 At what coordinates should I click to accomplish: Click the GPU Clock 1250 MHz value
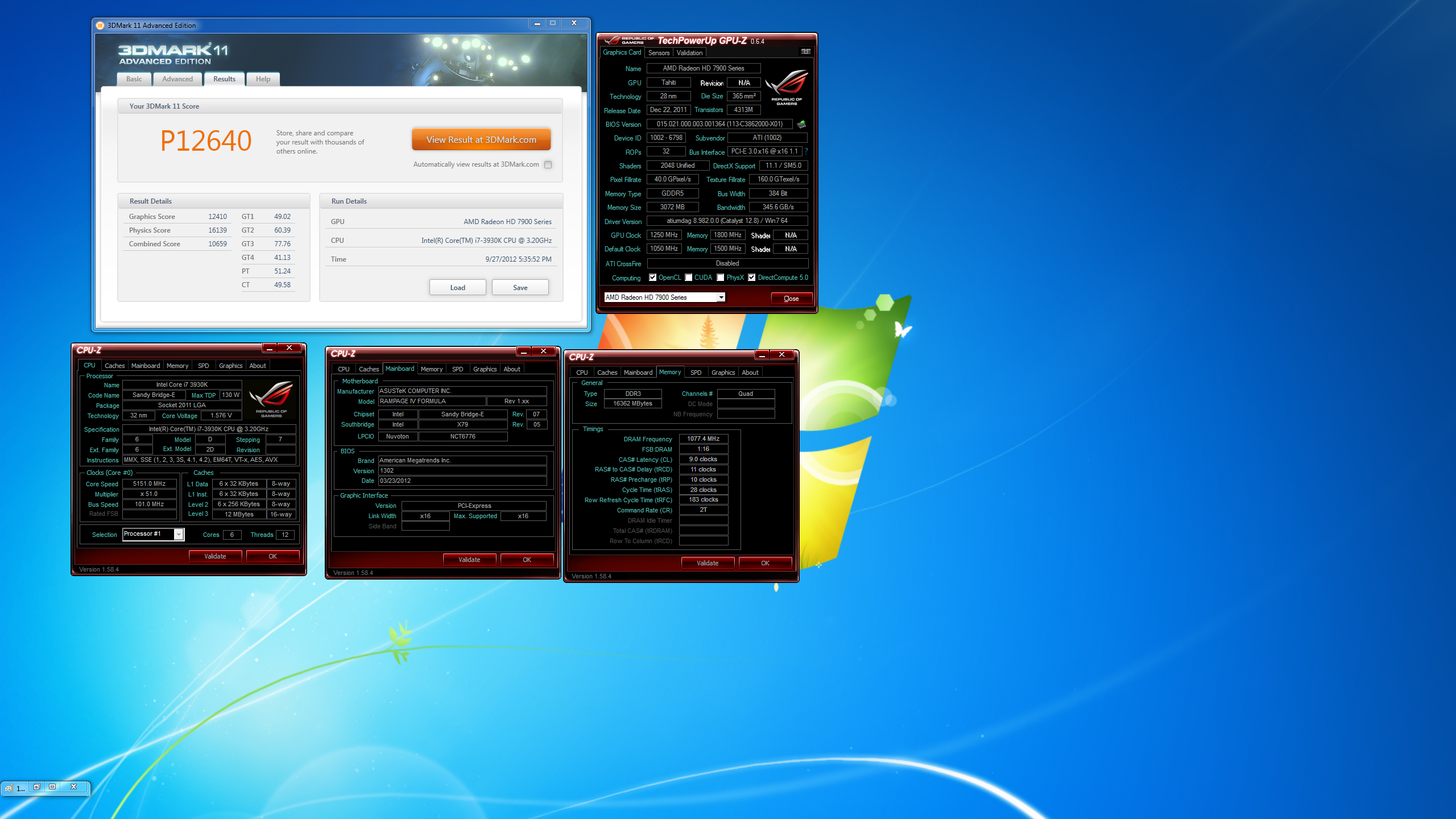click(x=664, y=235)
